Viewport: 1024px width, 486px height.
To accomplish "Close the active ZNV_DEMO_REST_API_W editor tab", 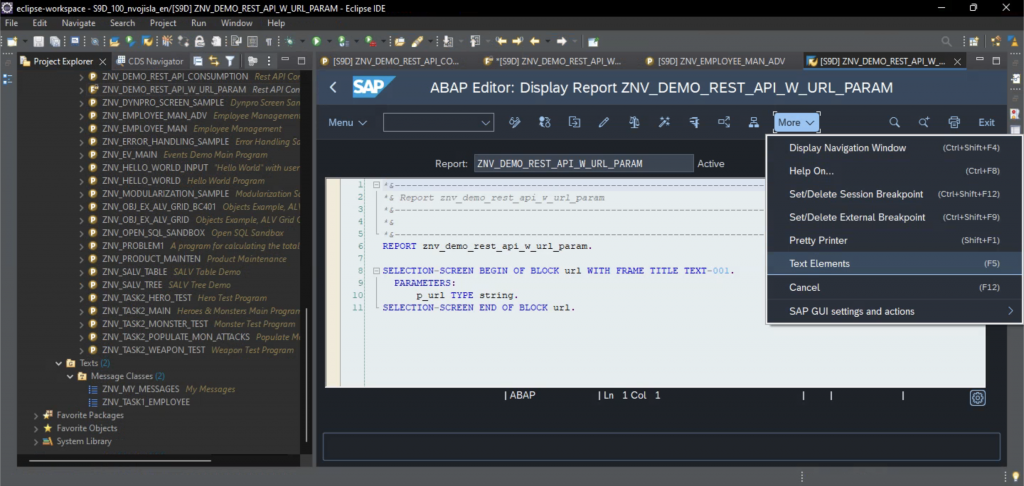I will 958,61.
